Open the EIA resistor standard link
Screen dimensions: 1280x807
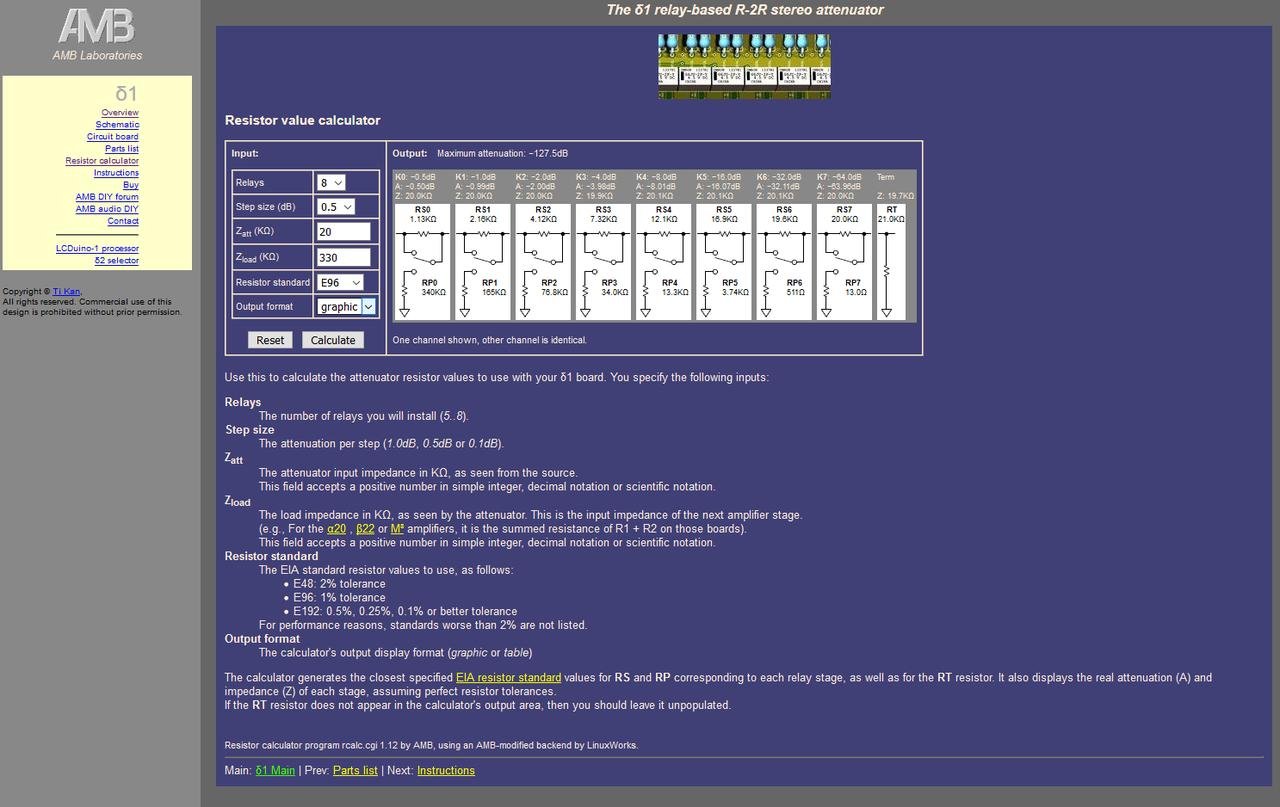[508, 678]
